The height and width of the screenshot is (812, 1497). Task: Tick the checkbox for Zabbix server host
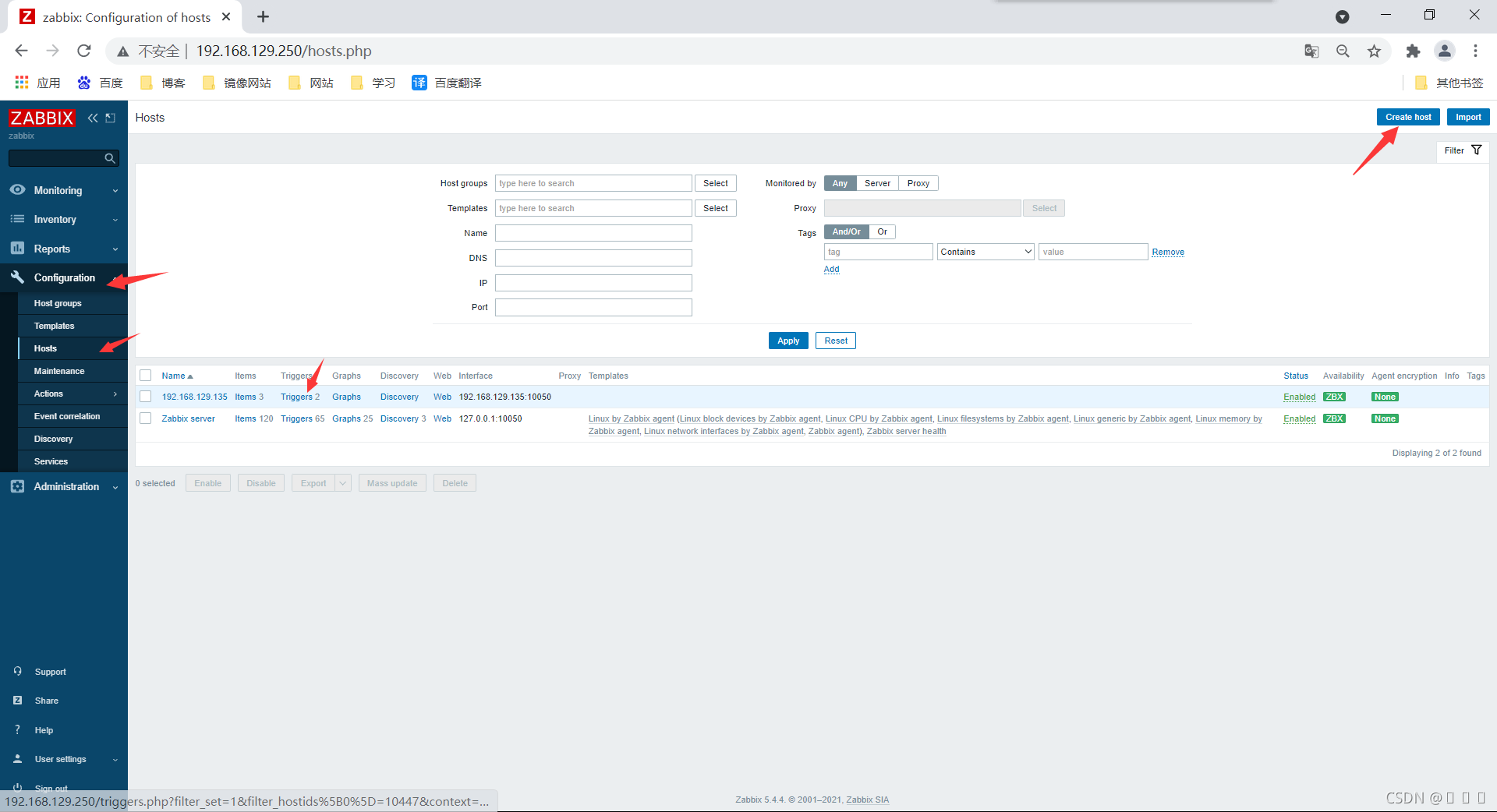(145, 418)
